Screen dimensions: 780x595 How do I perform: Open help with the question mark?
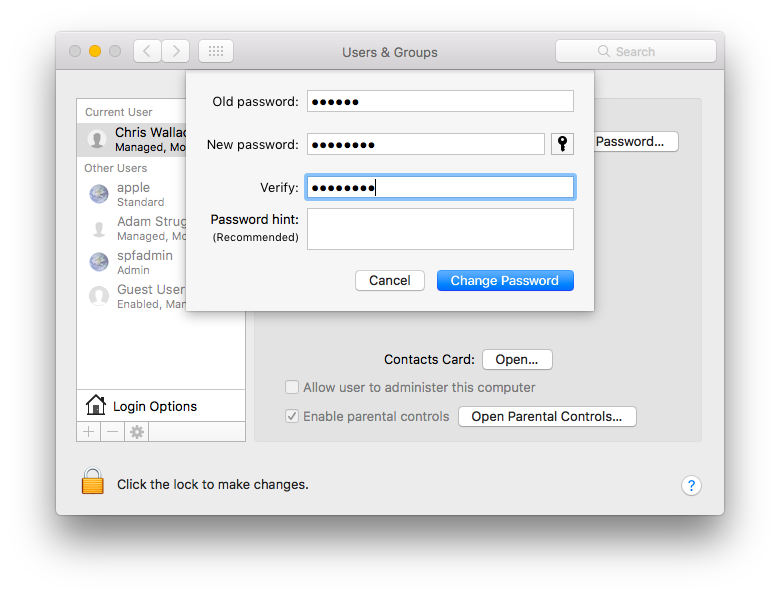(691, 485)
